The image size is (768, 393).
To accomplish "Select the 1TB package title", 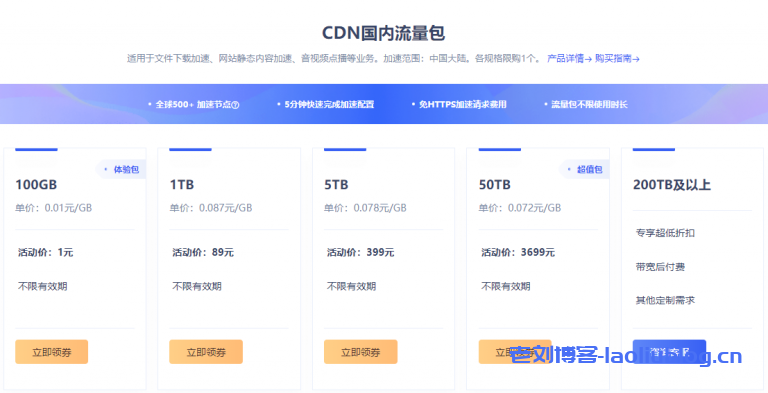I will pyautogui.click(x=182, y=185).
